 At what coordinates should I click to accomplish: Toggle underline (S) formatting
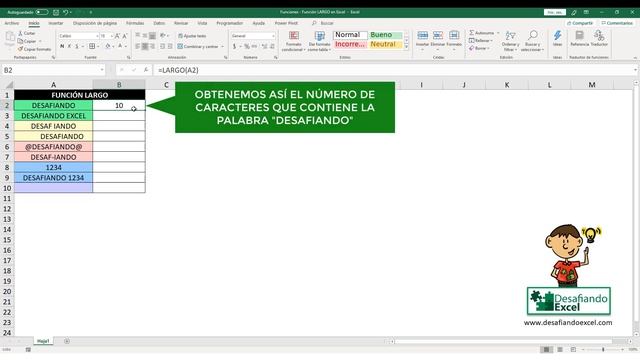76,47
